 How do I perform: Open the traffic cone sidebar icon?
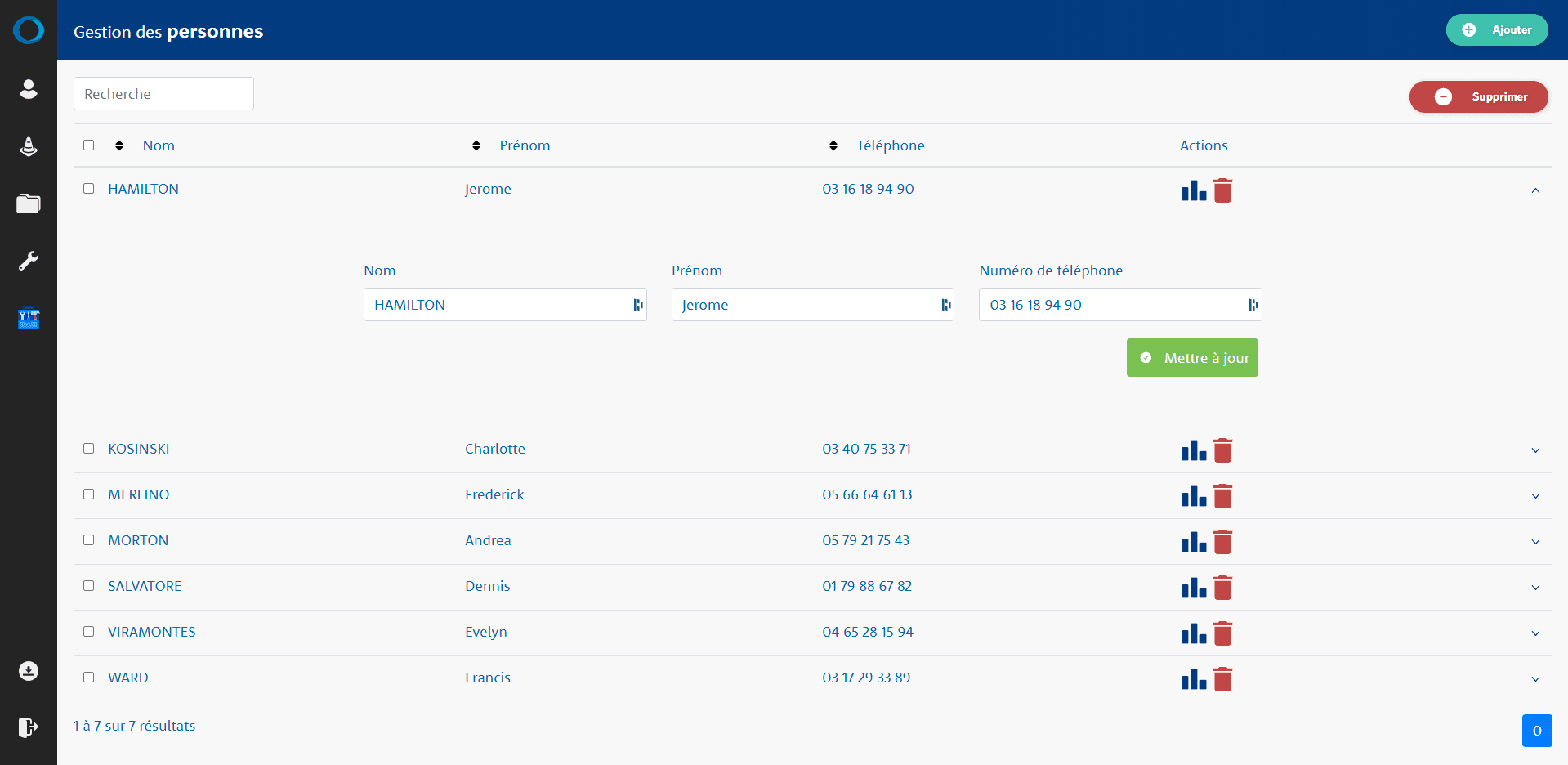tap(29, 146)
